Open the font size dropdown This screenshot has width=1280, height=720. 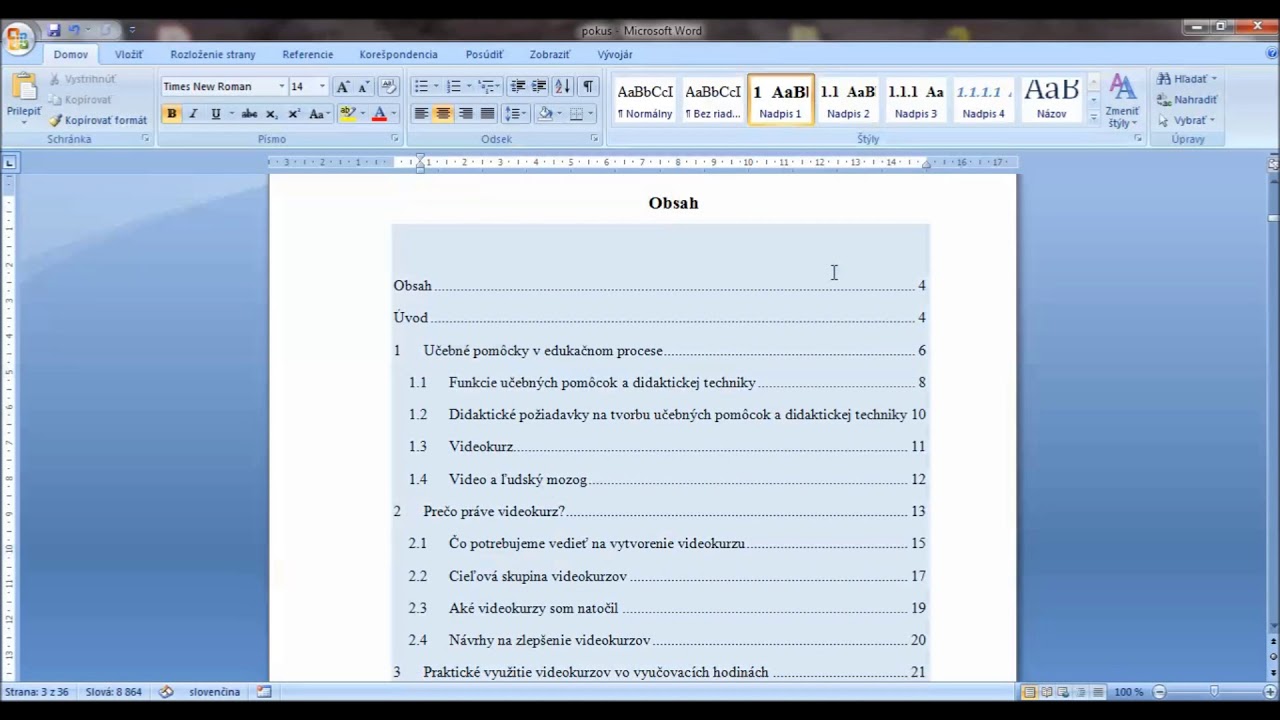click(x=322, y=87)
